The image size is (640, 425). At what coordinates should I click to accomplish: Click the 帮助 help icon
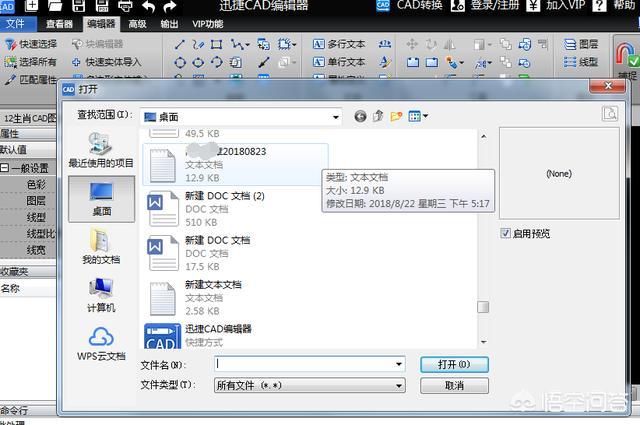[599, 5]
